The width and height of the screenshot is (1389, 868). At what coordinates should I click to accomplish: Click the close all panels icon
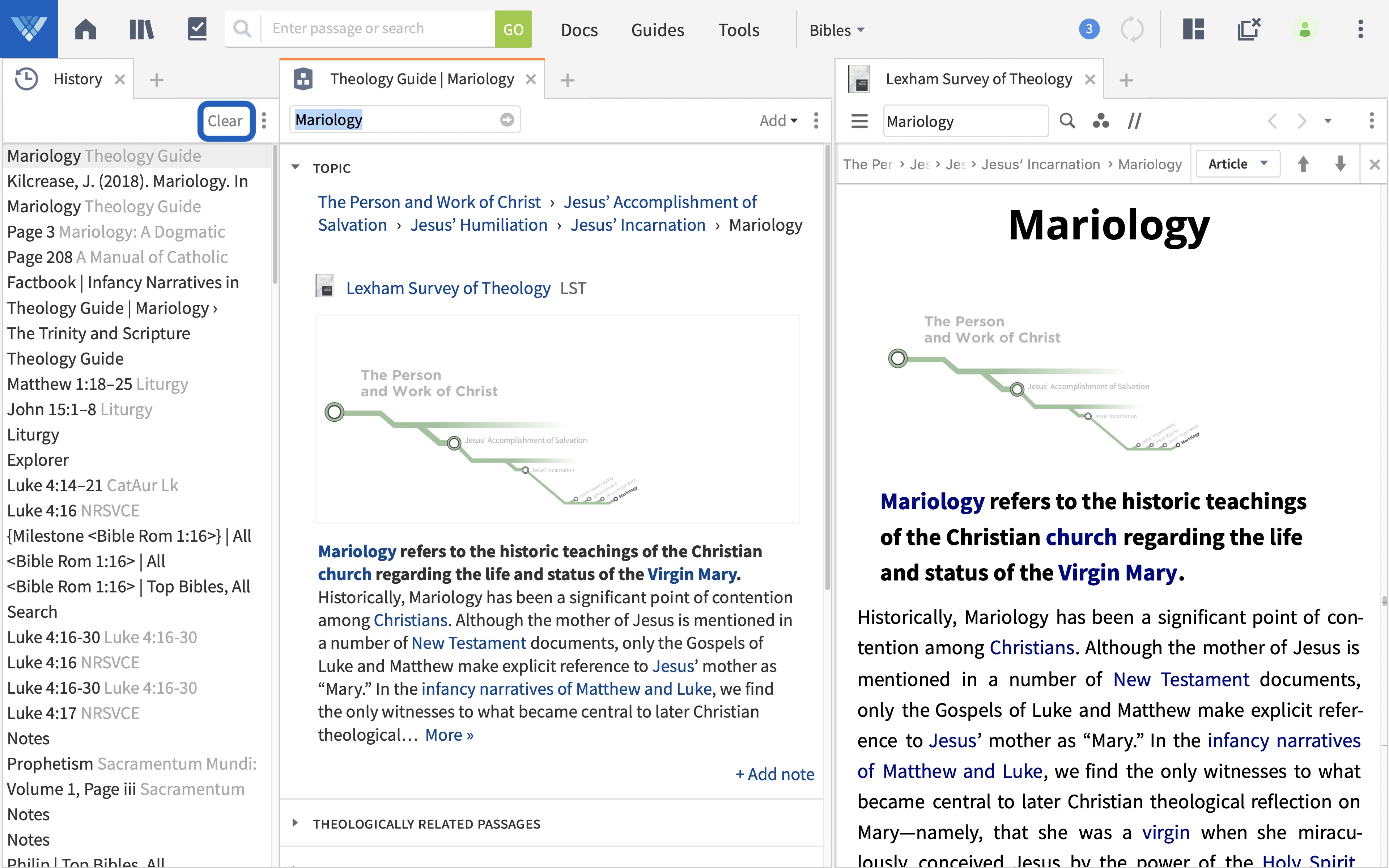pos(1248,29)
